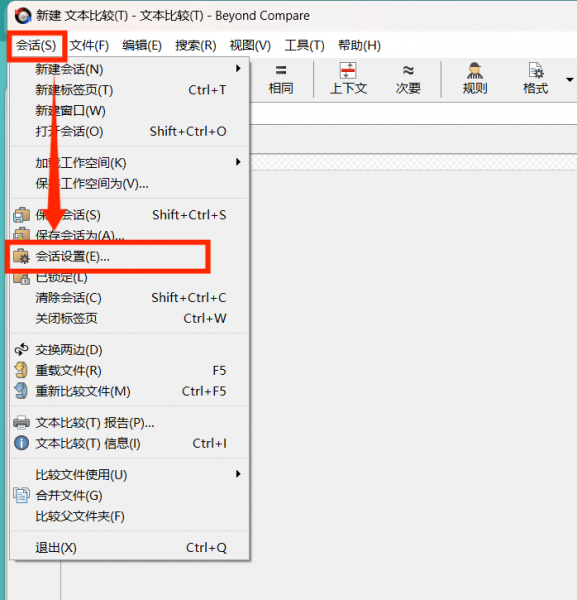Expand the 新建会话(N) submenu
The width and height of the screenshot is (577, 600).
[130, 69]
